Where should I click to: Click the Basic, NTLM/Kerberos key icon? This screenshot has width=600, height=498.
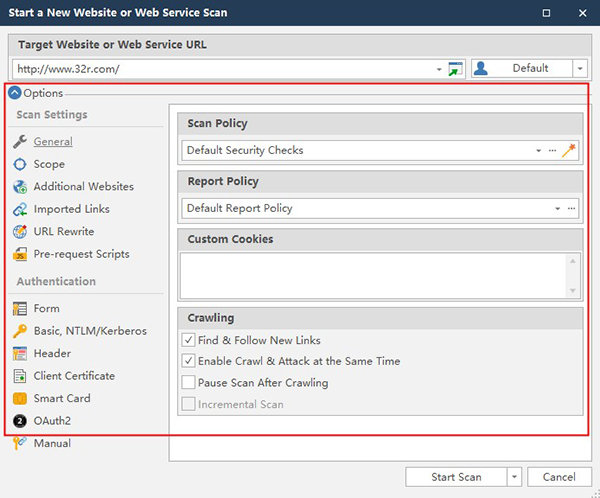click(x=20, y=331)
